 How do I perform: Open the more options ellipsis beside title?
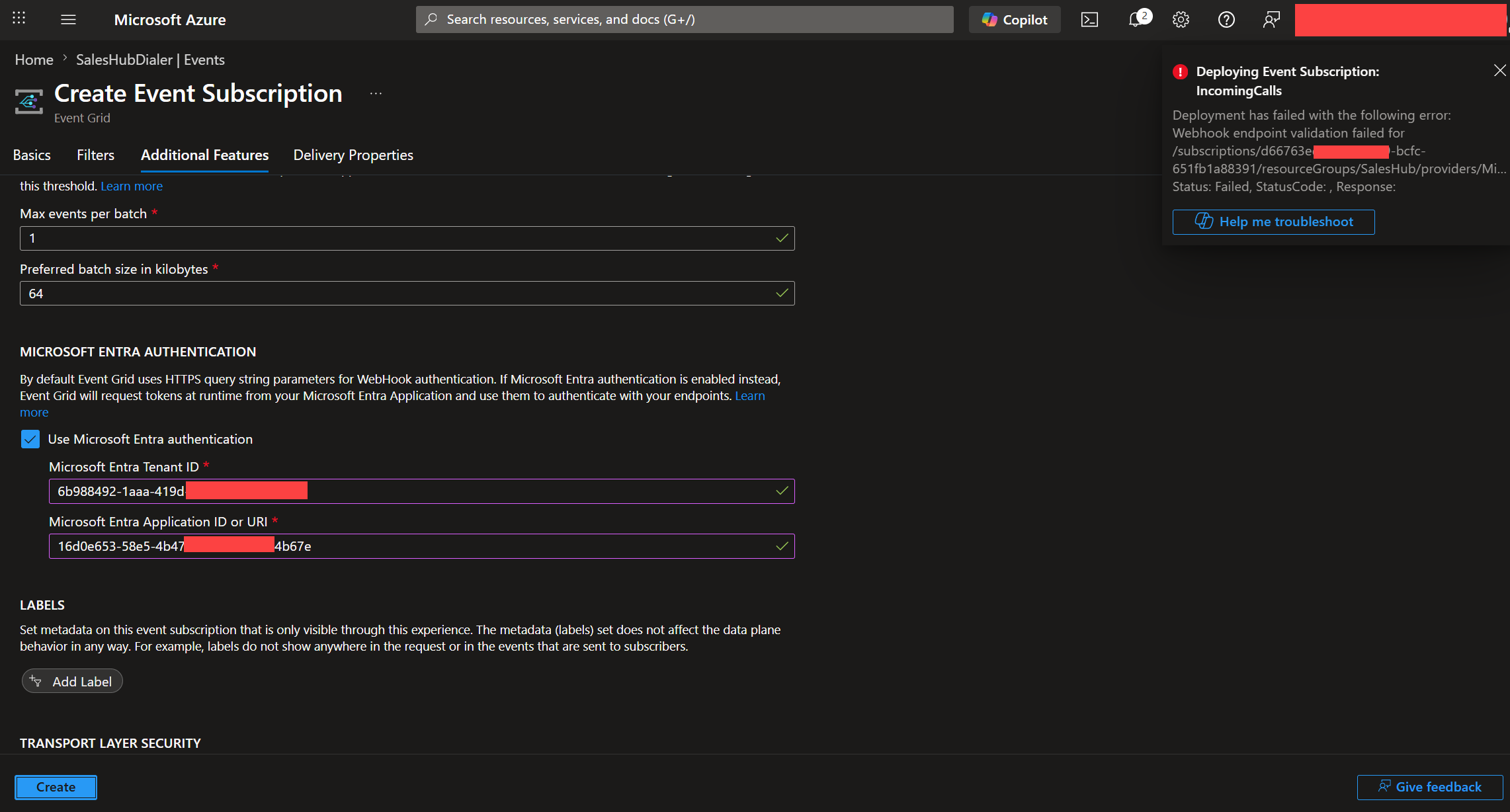(376, 94)
